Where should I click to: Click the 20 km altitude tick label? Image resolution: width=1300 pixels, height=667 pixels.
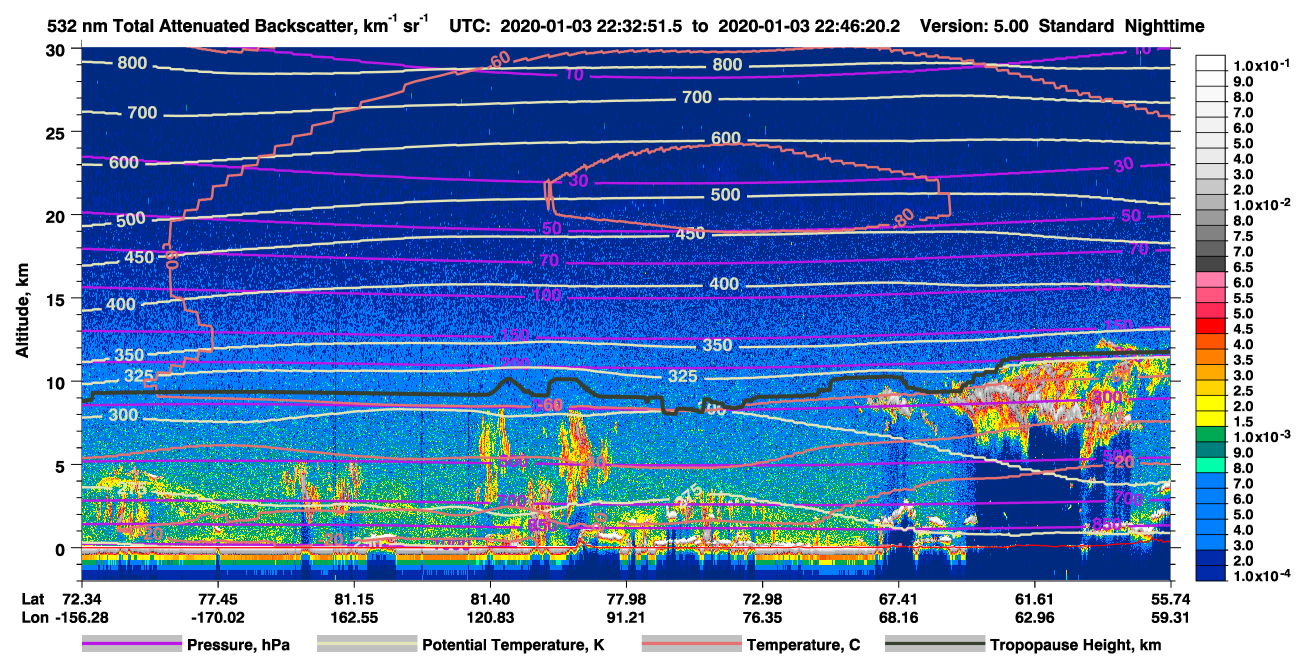(56, 216)
